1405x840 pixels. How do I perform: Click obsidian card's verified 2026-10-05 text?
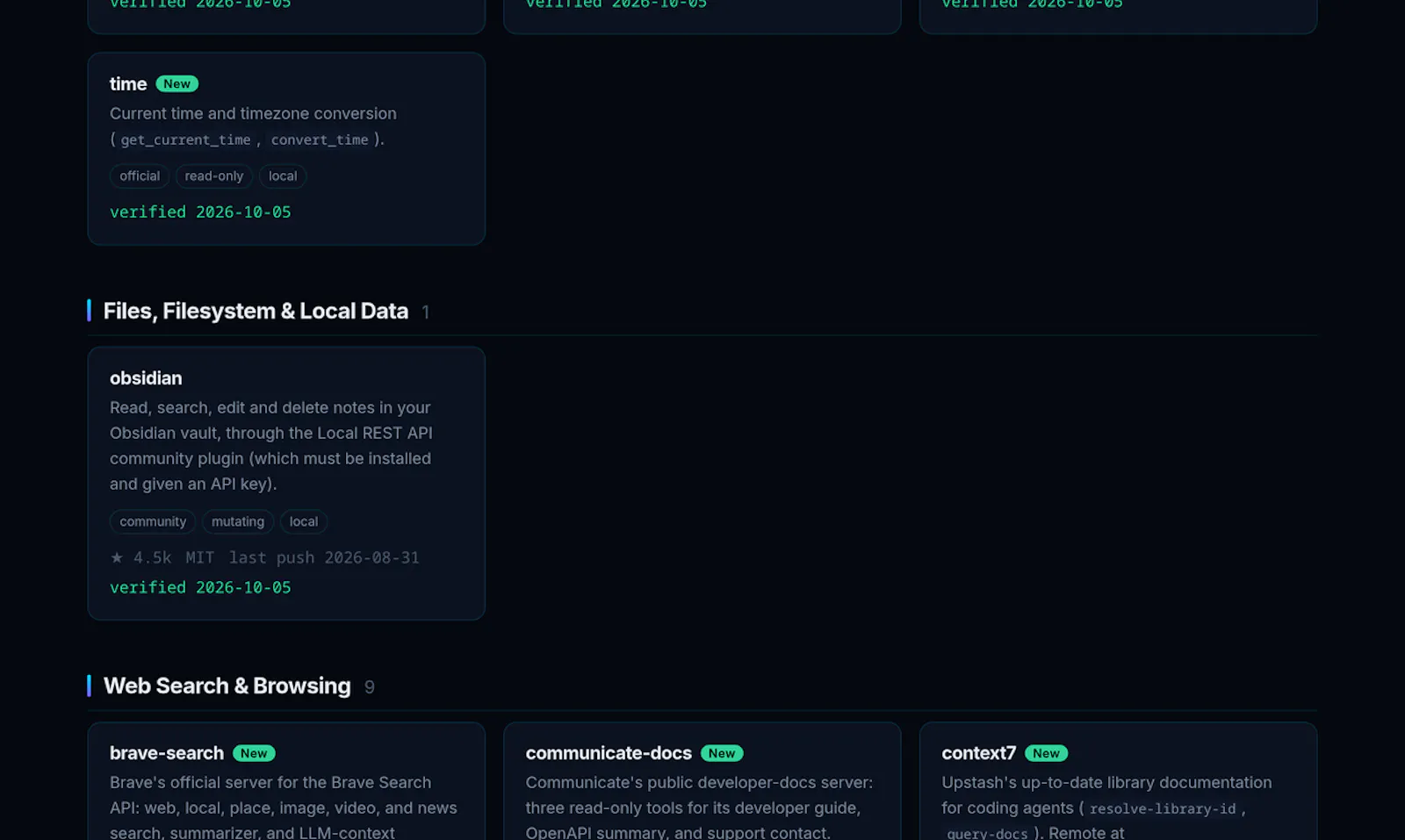pos(200,588)
